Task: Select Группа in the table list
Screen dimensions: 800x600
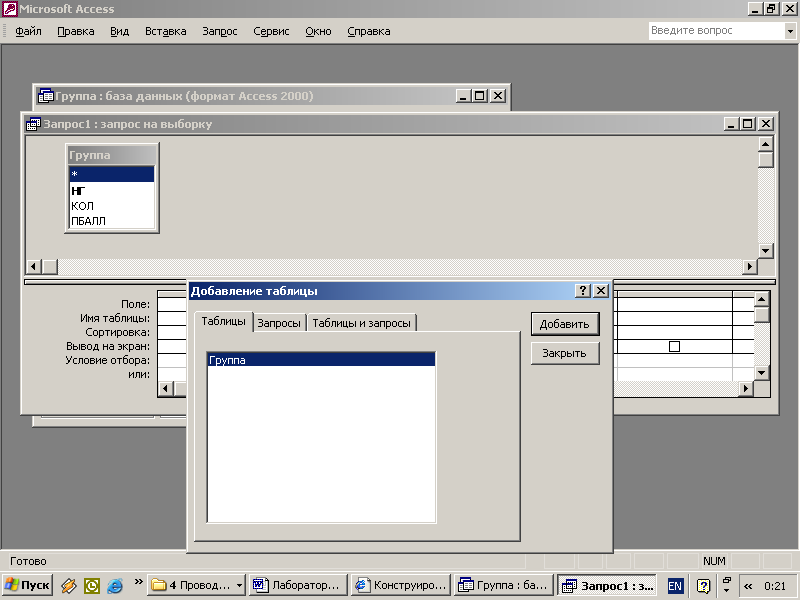Action: (x=321, y=360)
